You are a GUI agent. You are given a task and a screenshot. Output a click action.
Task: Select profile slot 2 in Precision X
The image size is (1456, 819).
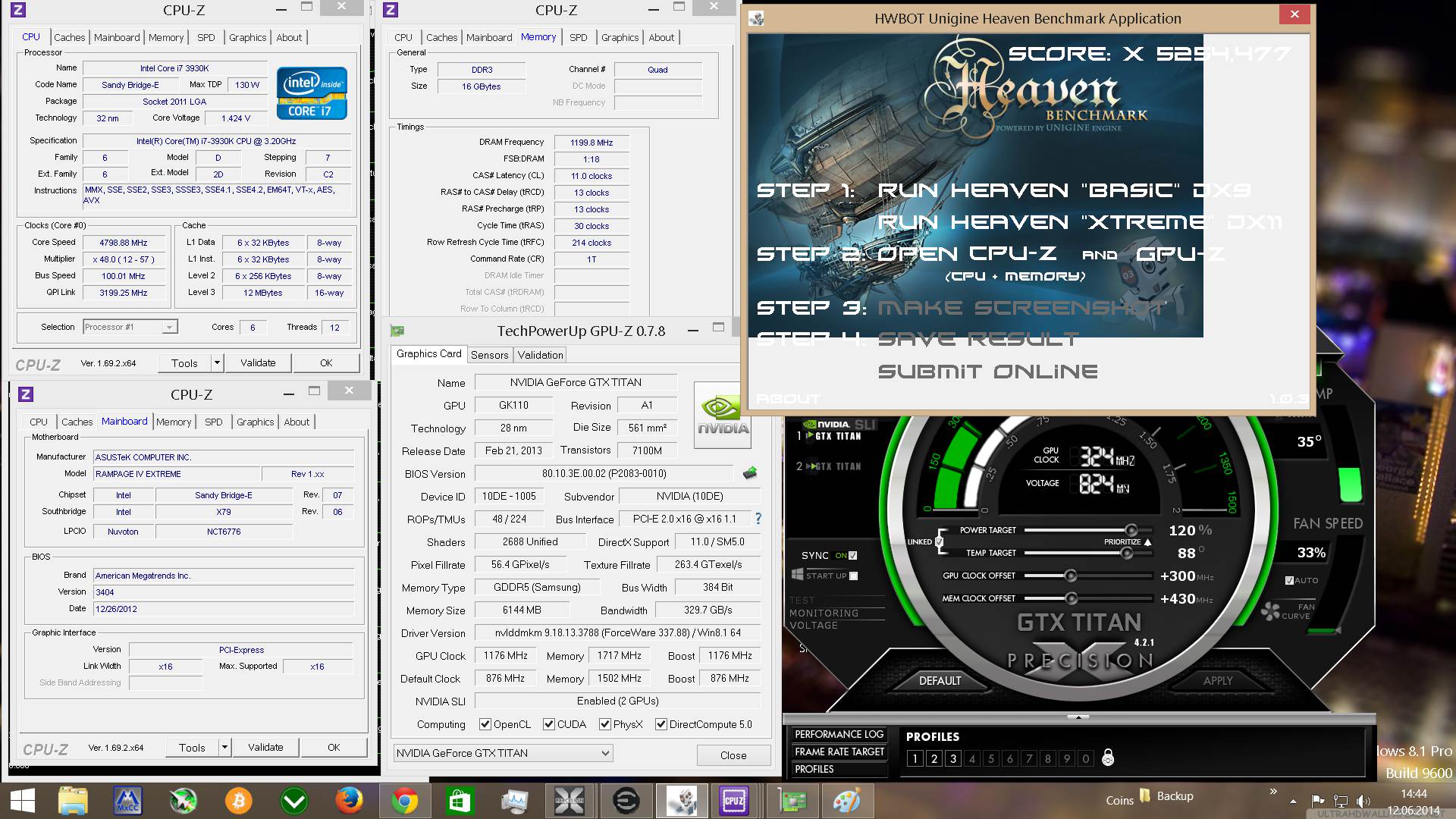[x=934, y=758]
